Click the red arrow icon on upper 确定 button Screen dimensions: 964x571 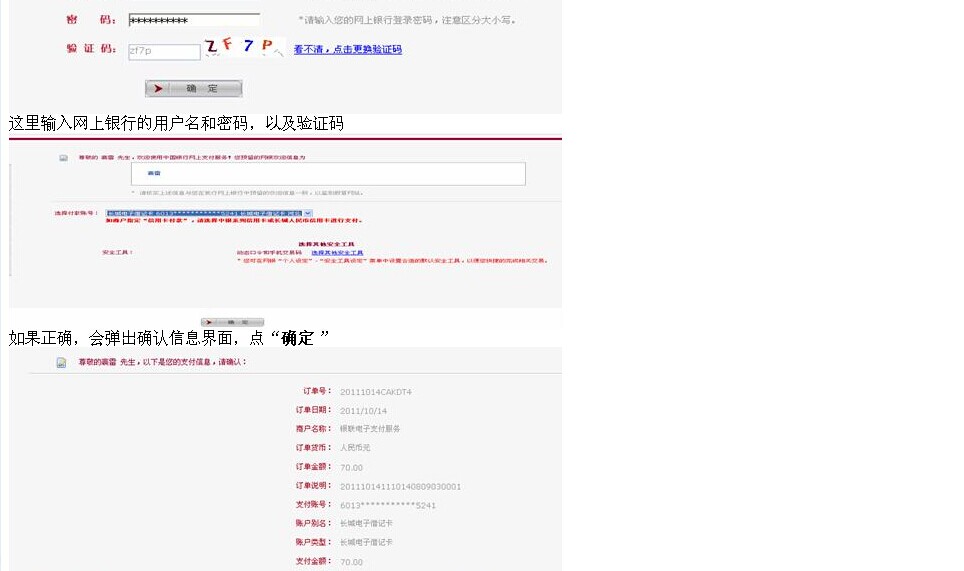coord(160,89)
